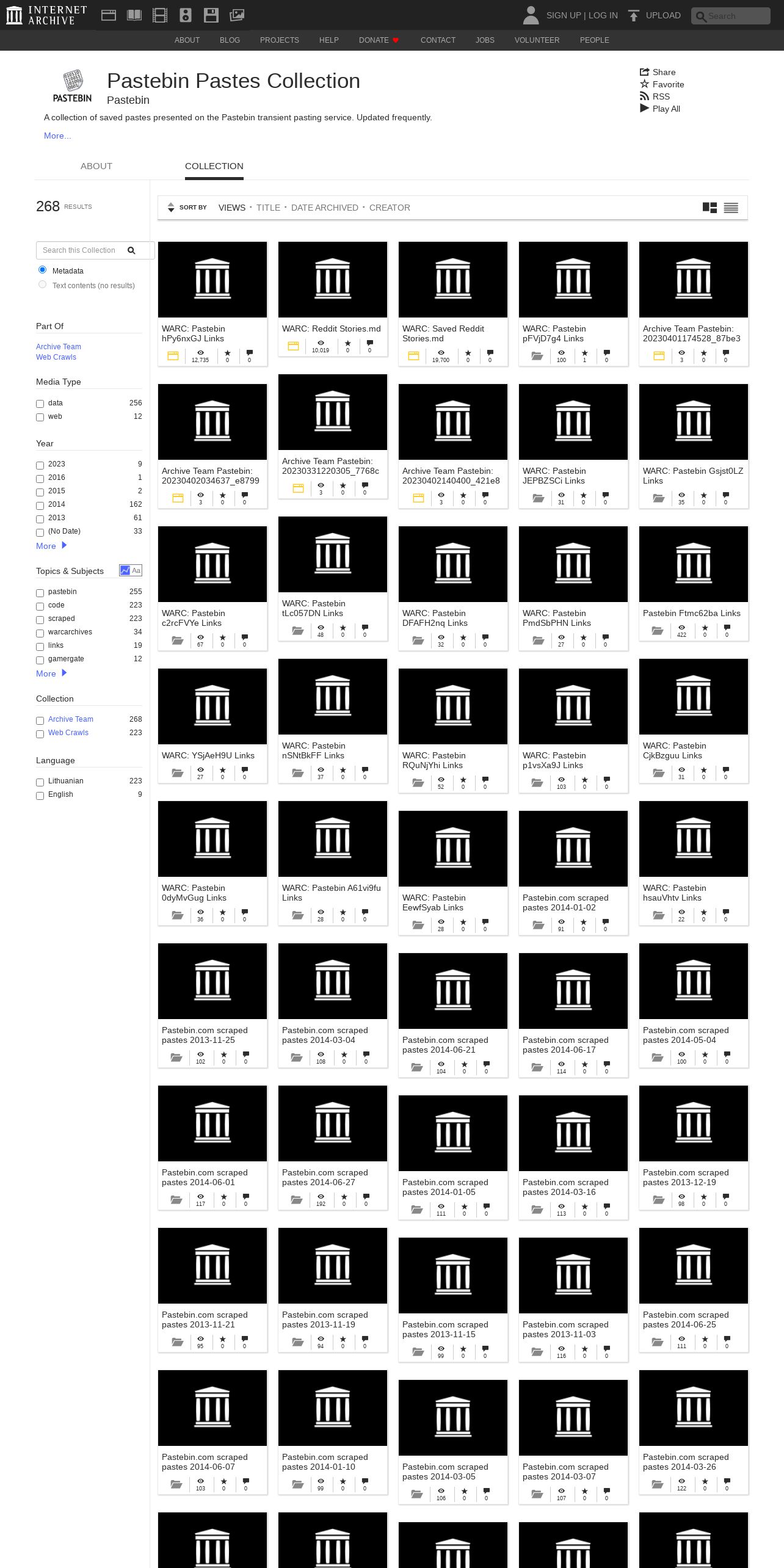The height and width of the screenshot is (1568, 784).
Task: Expand More under Topics & Subjects
Action: [51, 673]
